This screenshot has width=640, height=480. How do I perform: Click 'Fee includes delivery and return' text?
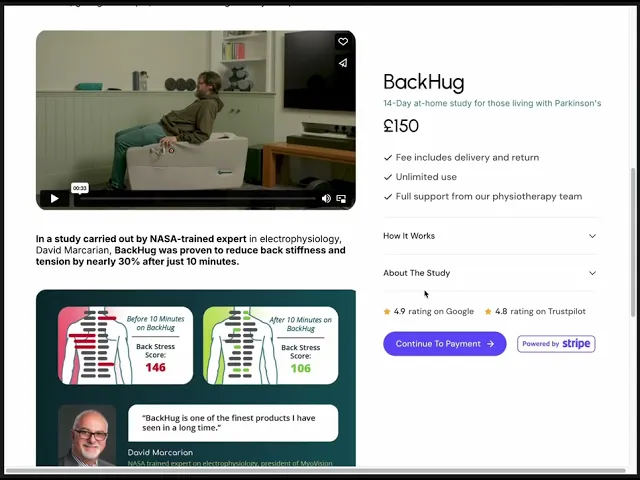click(467, 158)
